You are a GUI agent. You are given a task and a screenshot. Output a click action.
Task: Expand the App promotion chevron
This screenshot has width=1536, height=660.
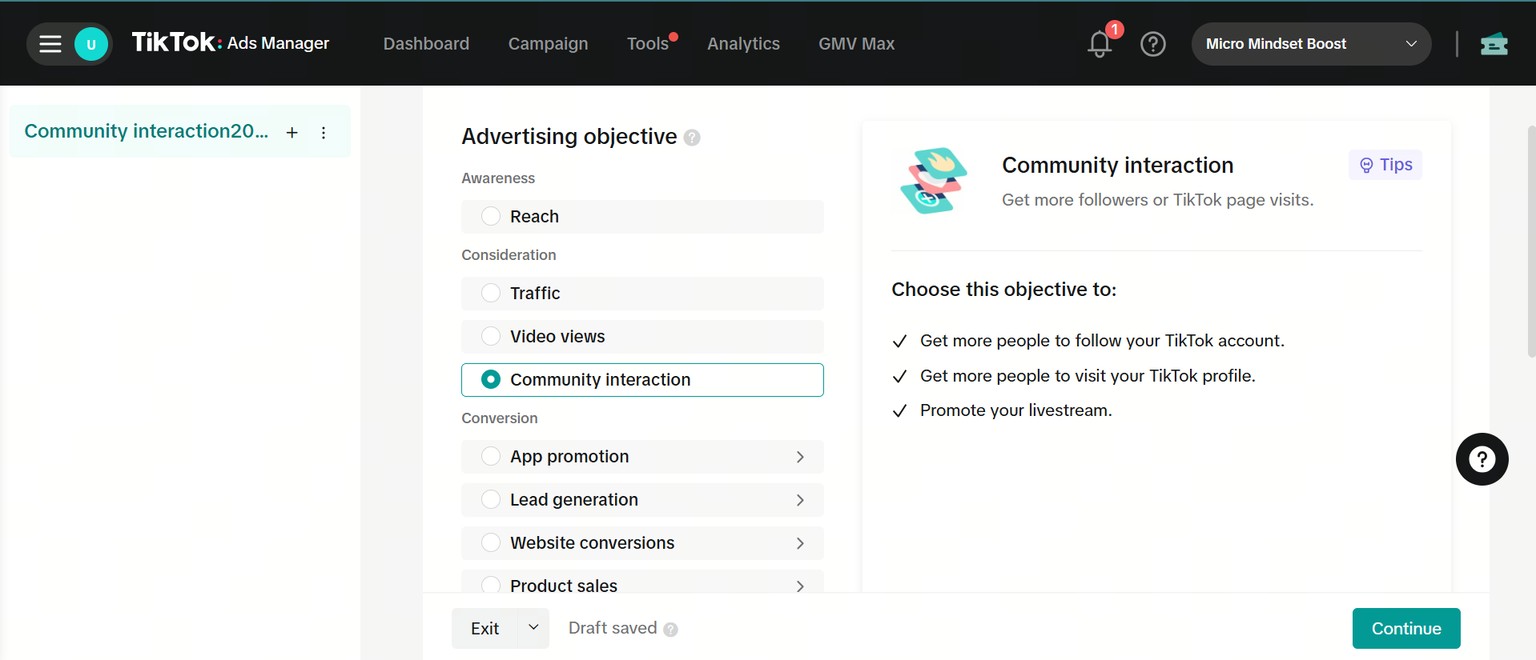[x=800, y=457]
